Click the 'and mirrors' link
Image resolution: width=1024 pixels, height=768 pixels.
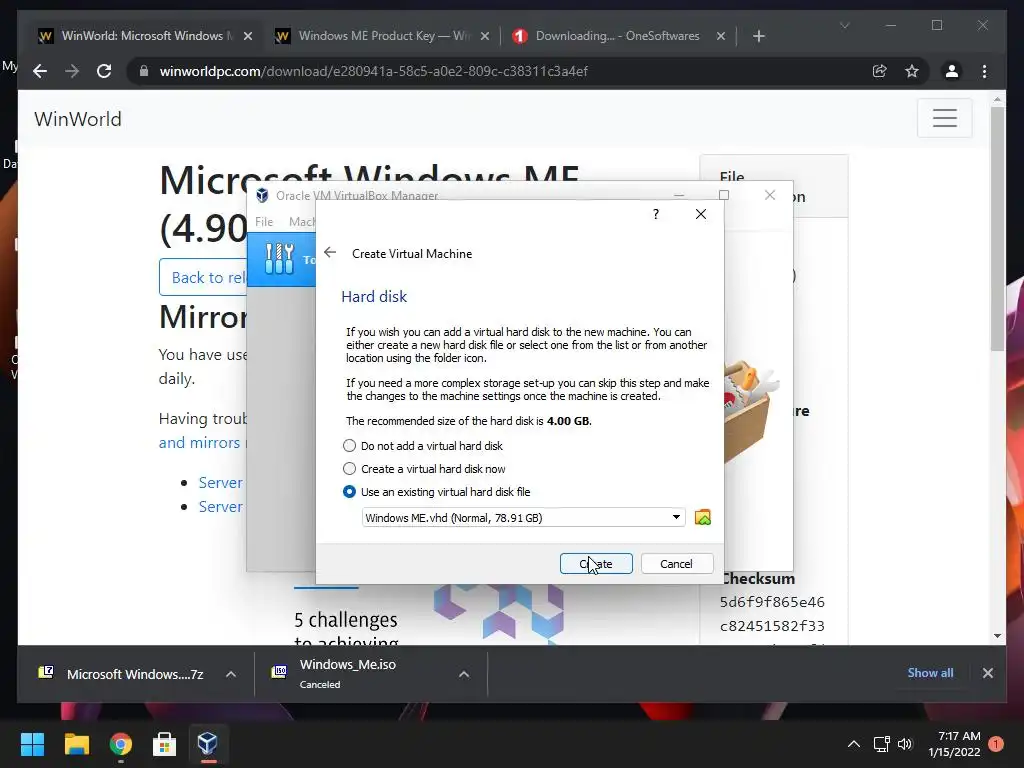199,443
